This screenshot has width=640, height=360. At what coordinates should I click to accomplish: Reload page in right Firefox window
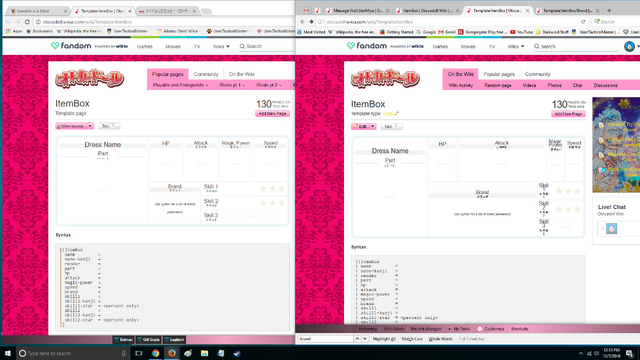(x=583, y=22)
